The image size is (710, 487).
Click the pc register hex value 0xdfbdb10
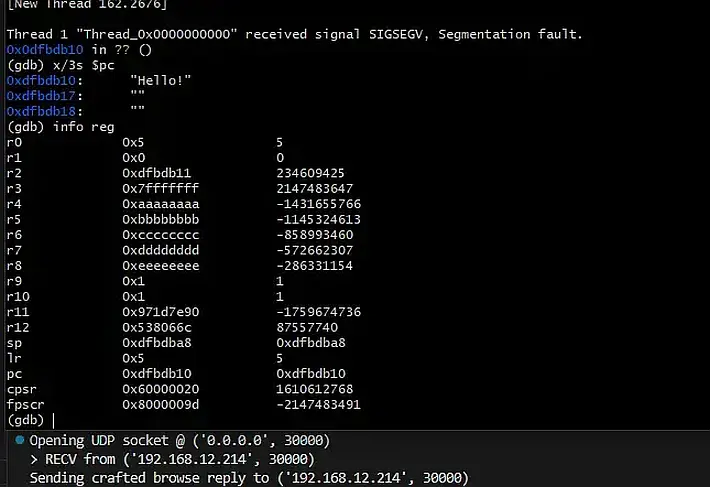coord(157,373)
